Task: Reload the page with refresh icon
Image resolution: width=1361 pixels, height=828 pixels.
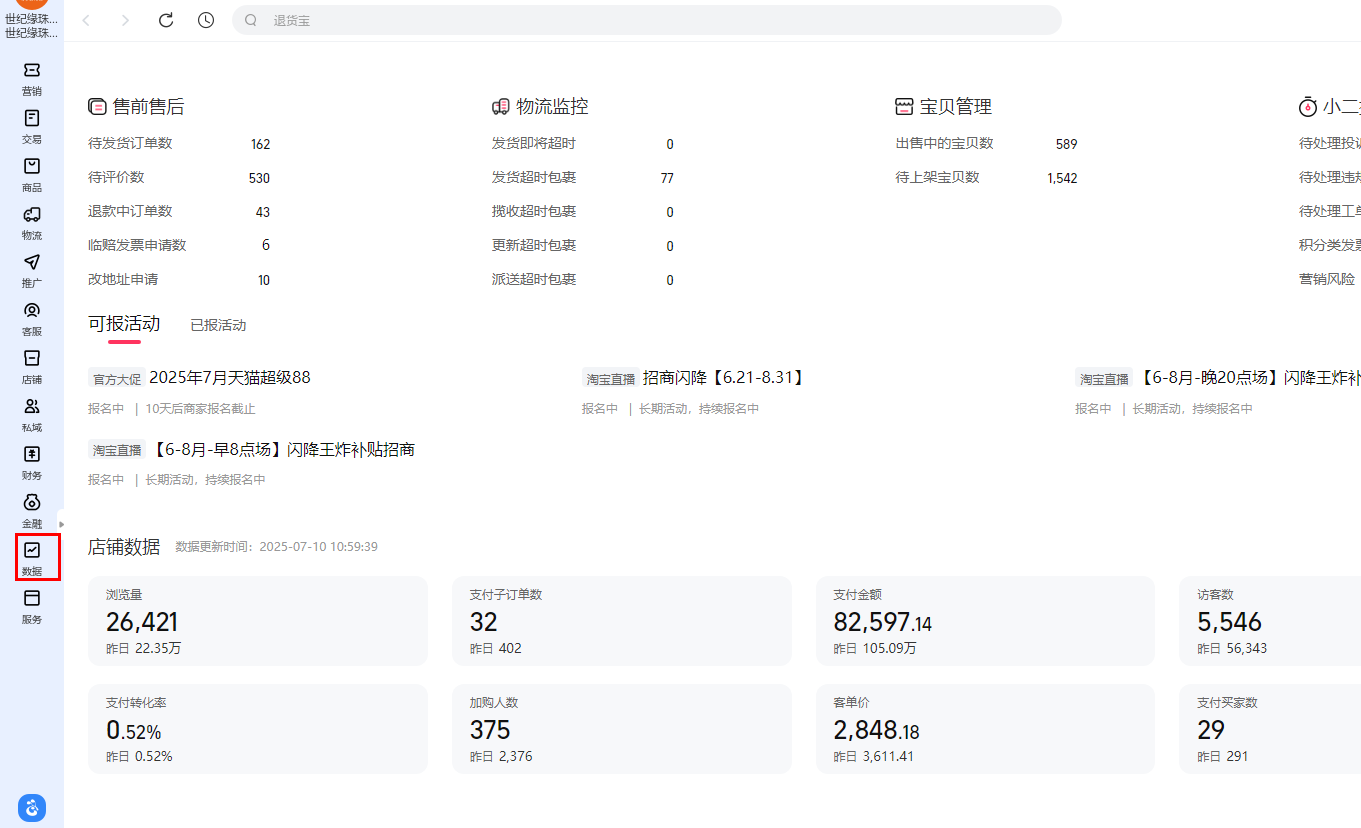Action: [x=166, y=20]
